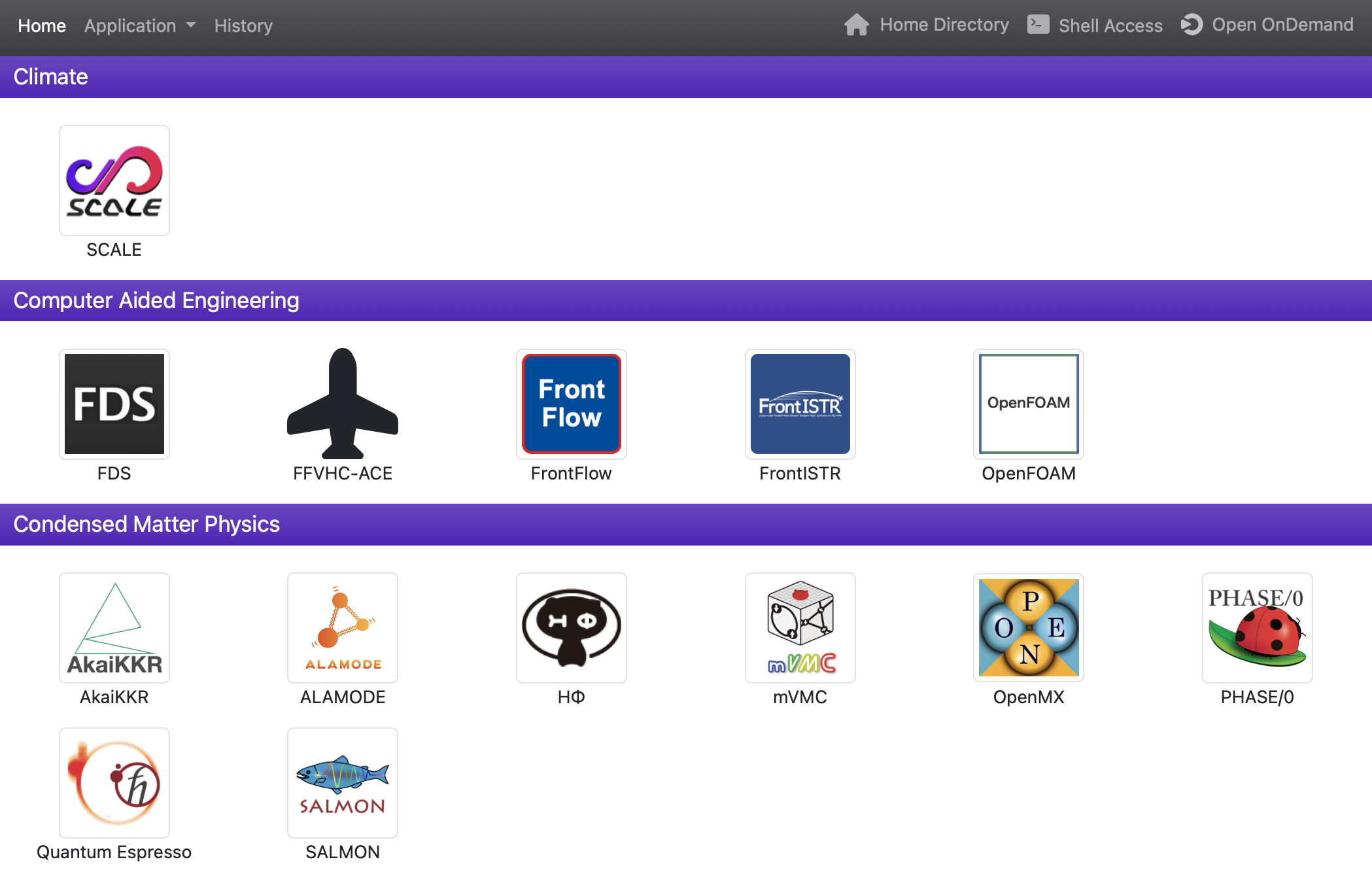The height and width of the screenshot is (870, 1372).
Task: Select the PHASE/0 ladybug icon
Action: click(1257, 627)
